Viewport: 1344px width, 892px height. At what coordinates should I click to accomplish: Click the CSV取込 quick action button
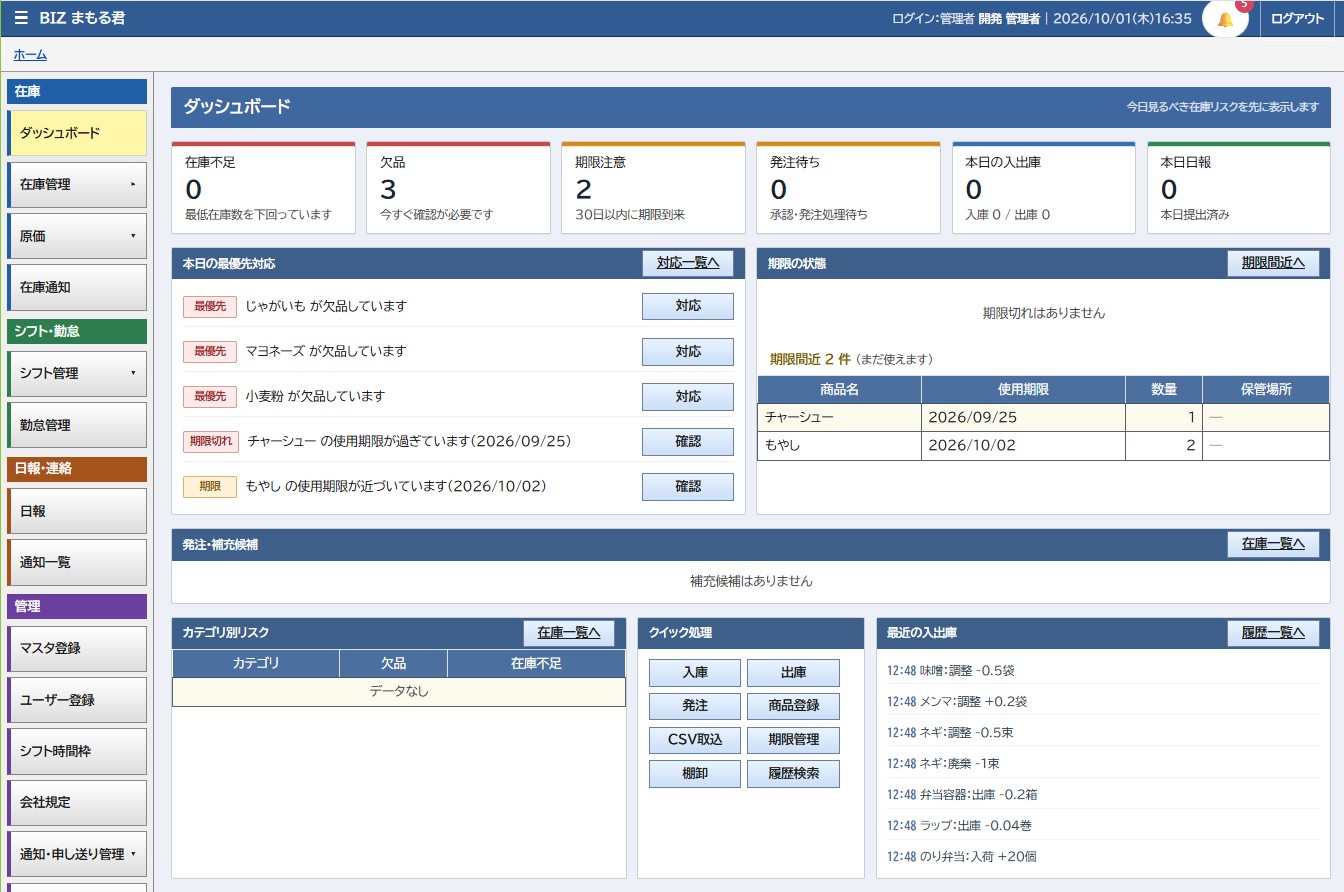(x=695, y=740)
